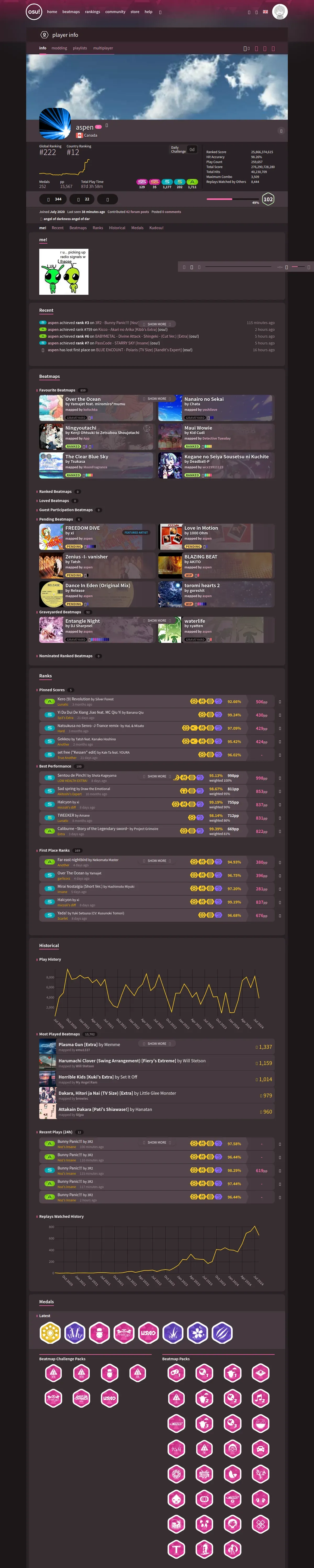Jump to the Historical section link

[117, 228]
